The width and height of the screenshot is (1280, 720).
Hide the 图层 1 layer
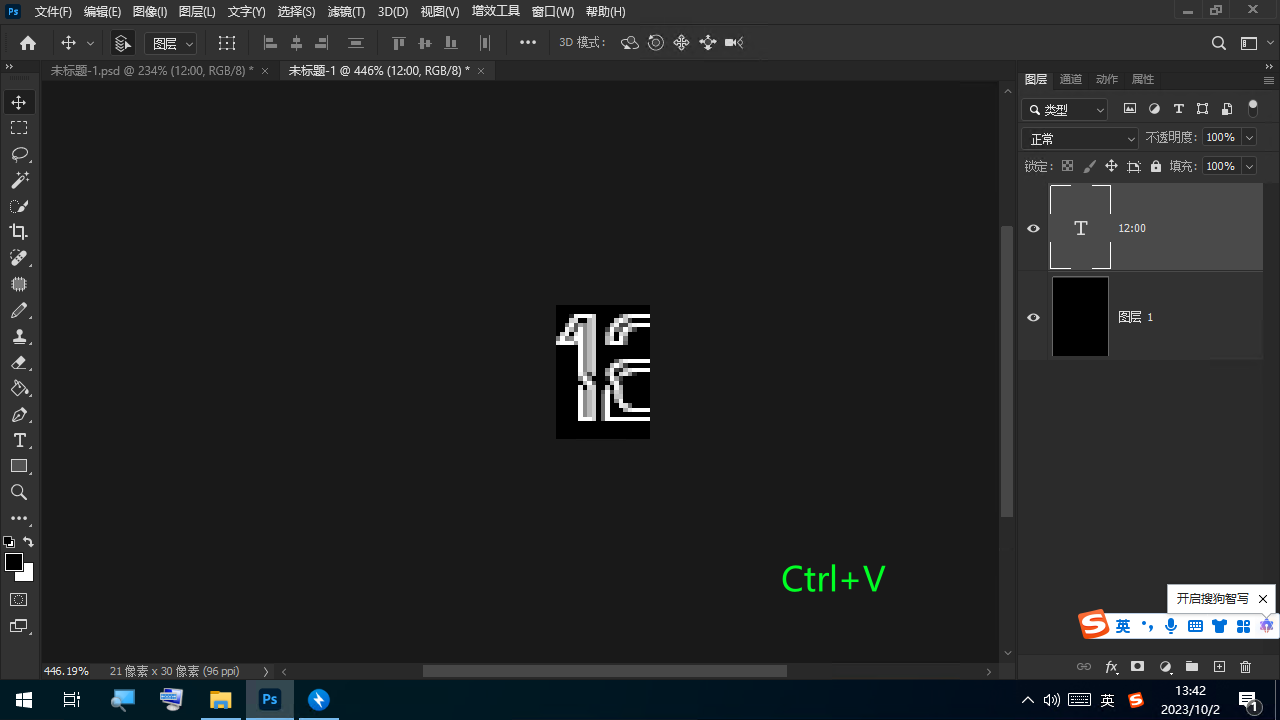coord(1034,317)
